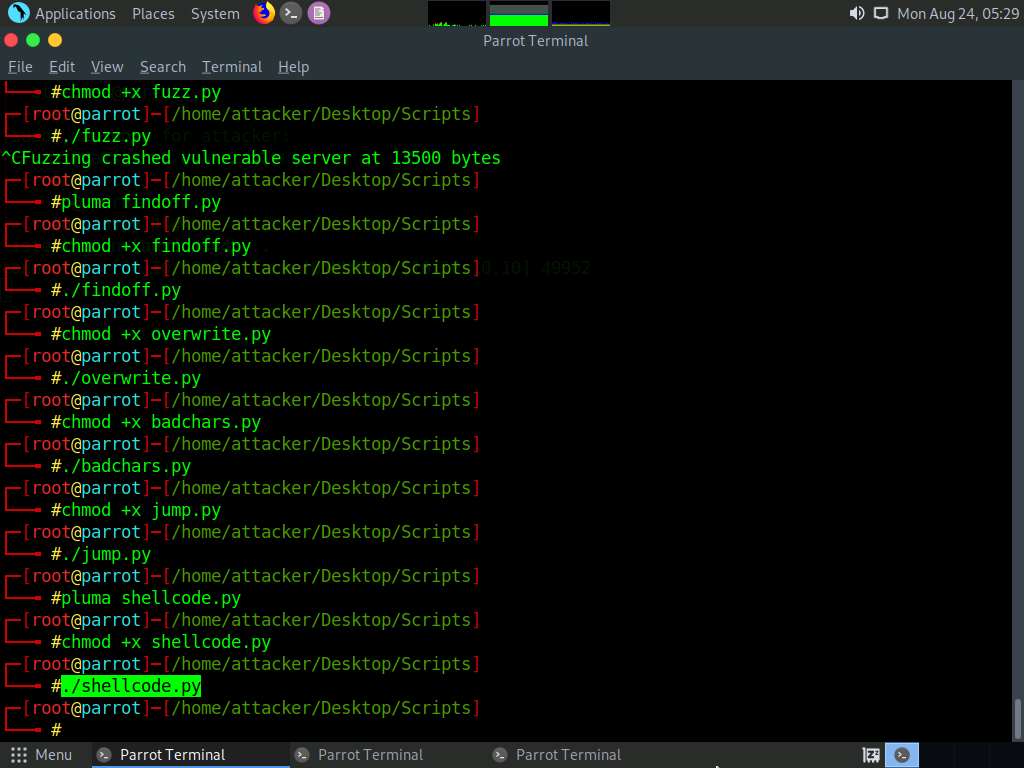The image size is (1024, 768).
Task: Switch to first Parrot Terminal taskbar entry
Action: pyautogui.click(x=189, y=755)
